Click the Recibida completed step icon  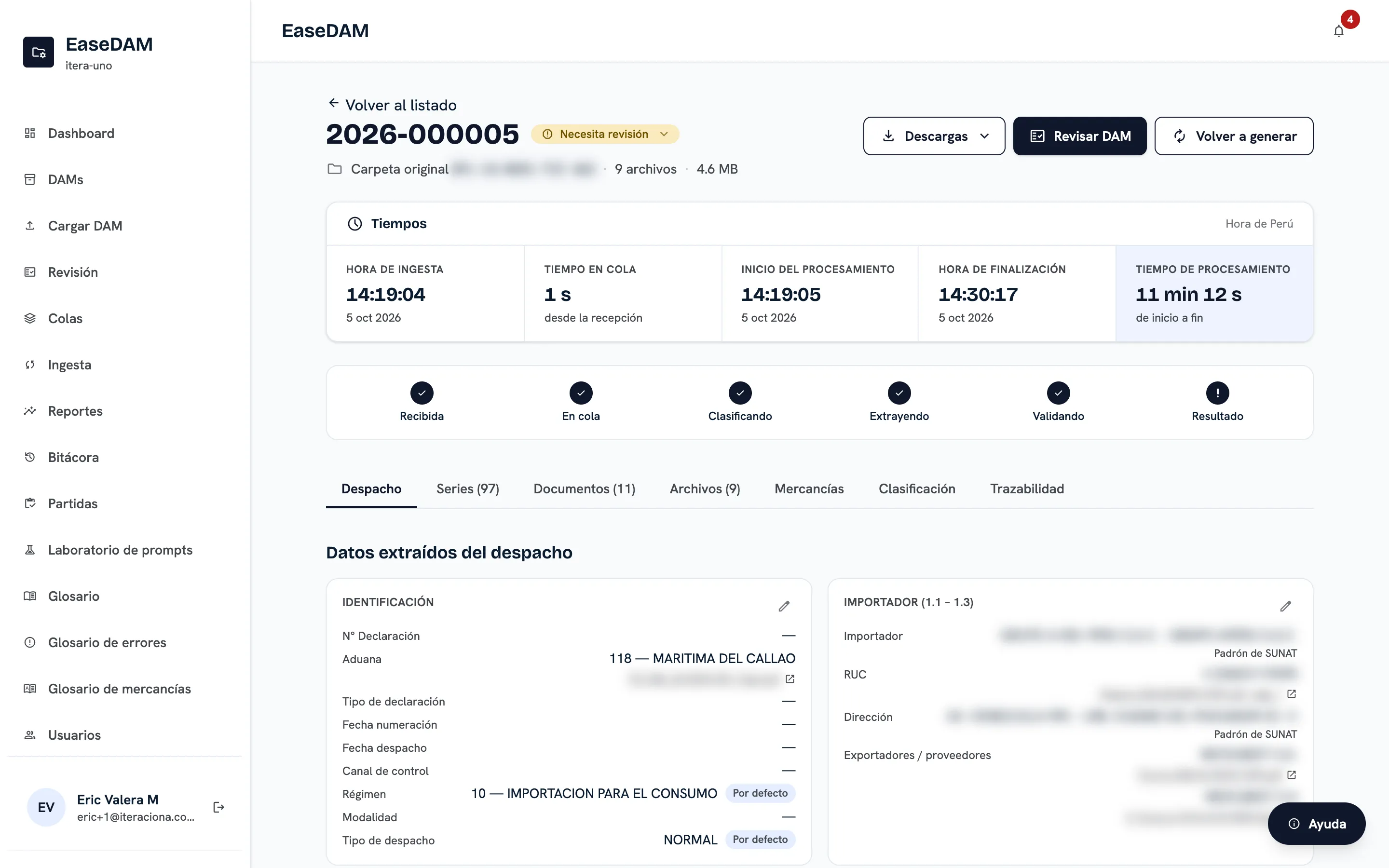(x=422, y=393)
